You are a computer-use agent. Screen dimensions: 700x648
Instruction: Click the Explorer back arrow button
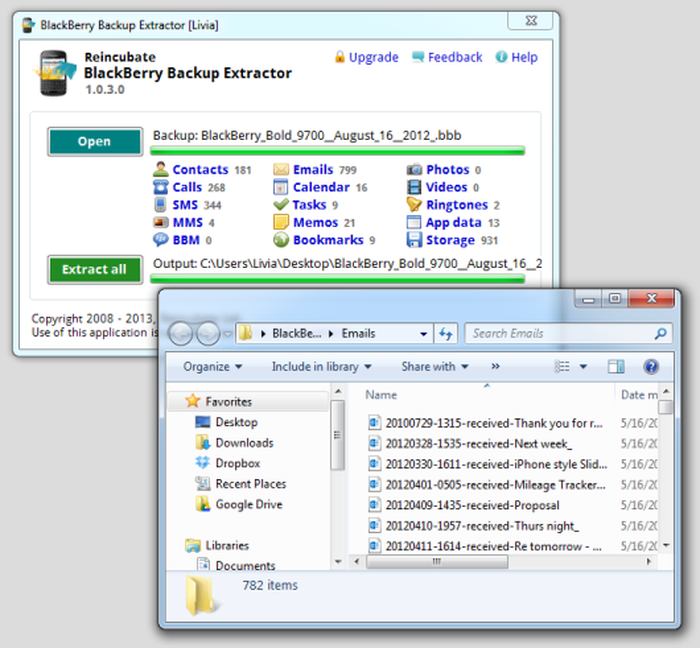click(180, 333)
